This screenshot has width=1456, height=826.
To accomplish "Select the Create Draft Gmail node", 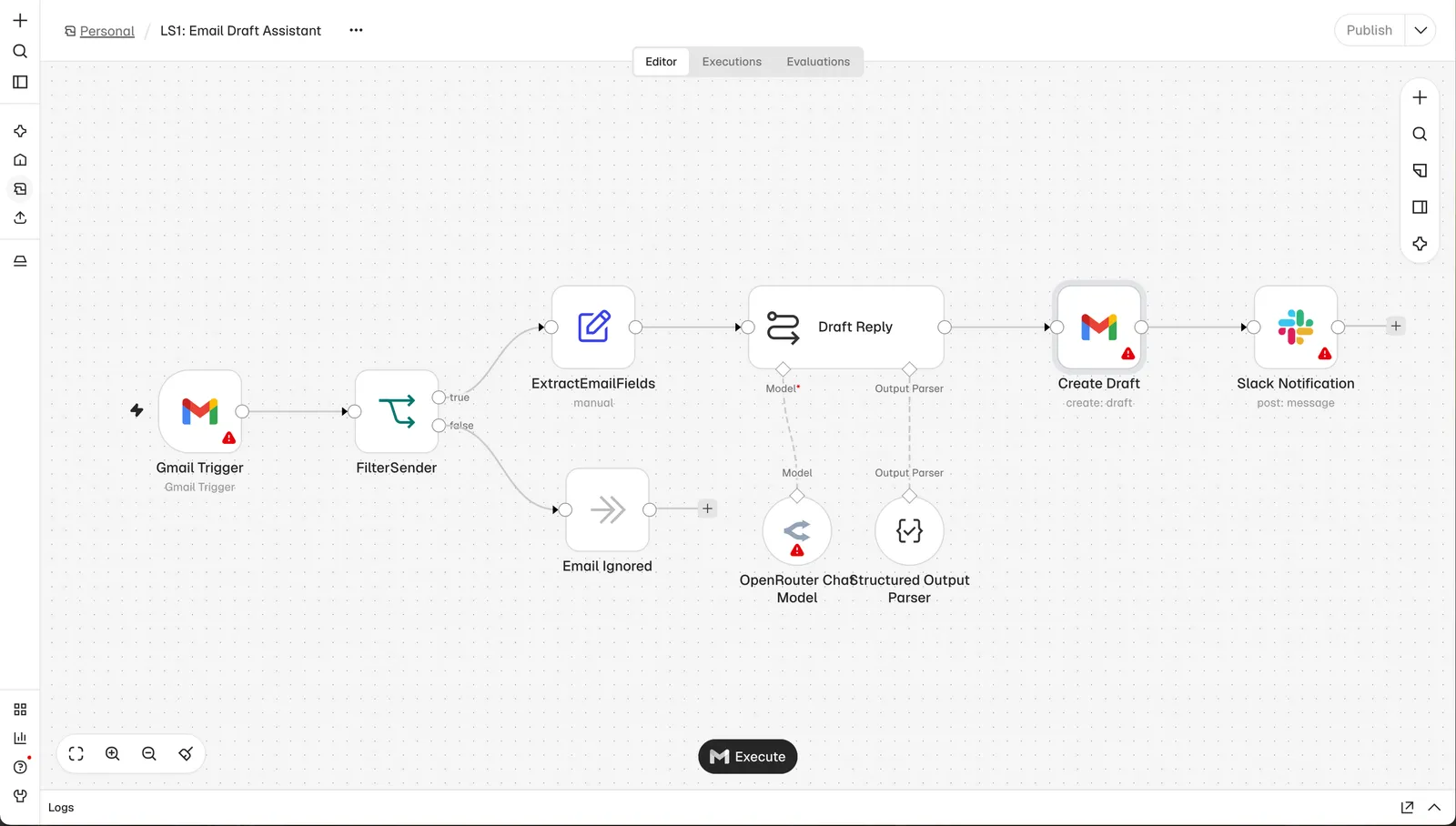I will pos(1099,327).
